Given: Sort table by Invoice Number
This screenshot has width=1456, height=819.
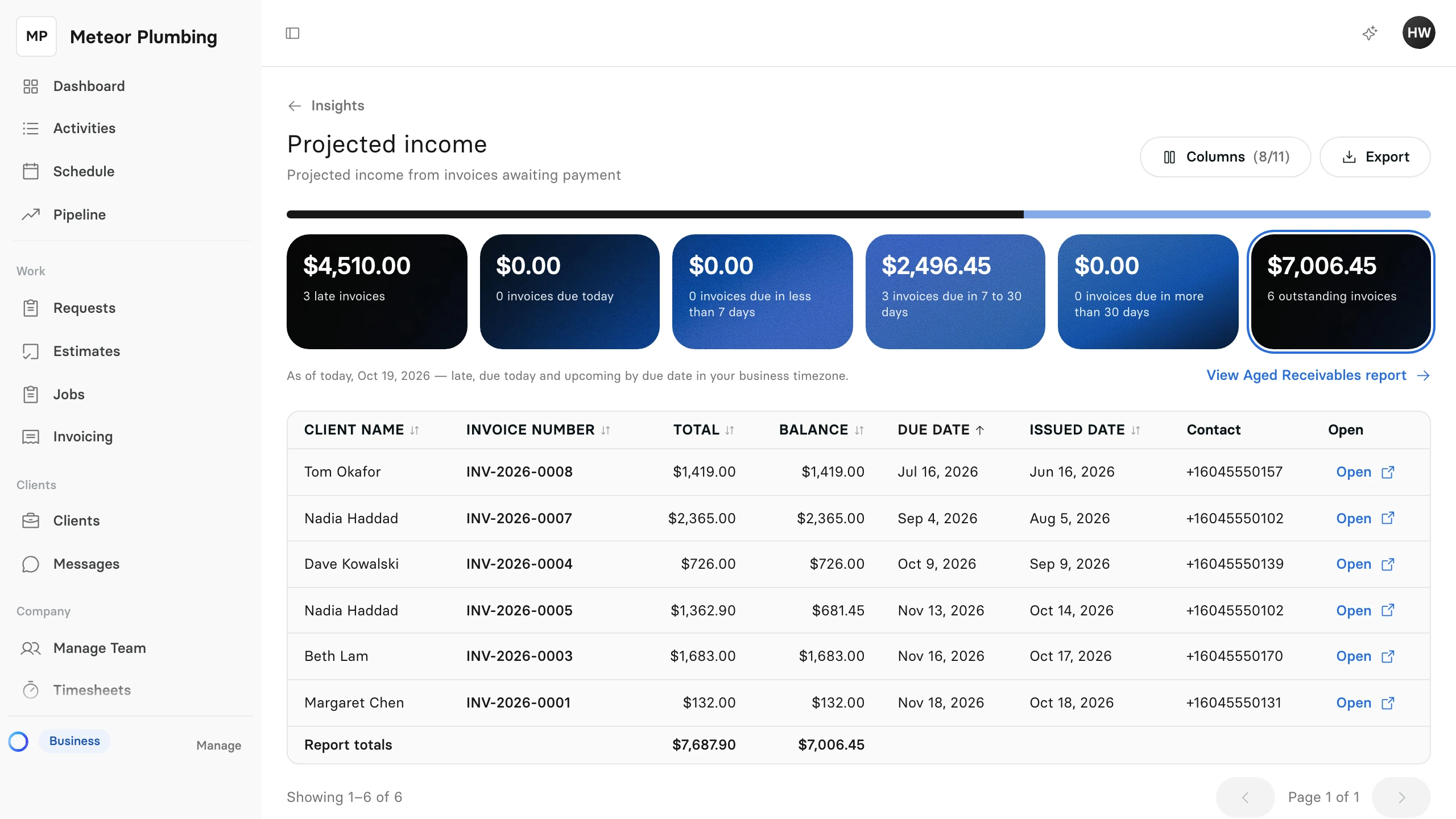Looking at the screenshot, I should tap(538, 430).
